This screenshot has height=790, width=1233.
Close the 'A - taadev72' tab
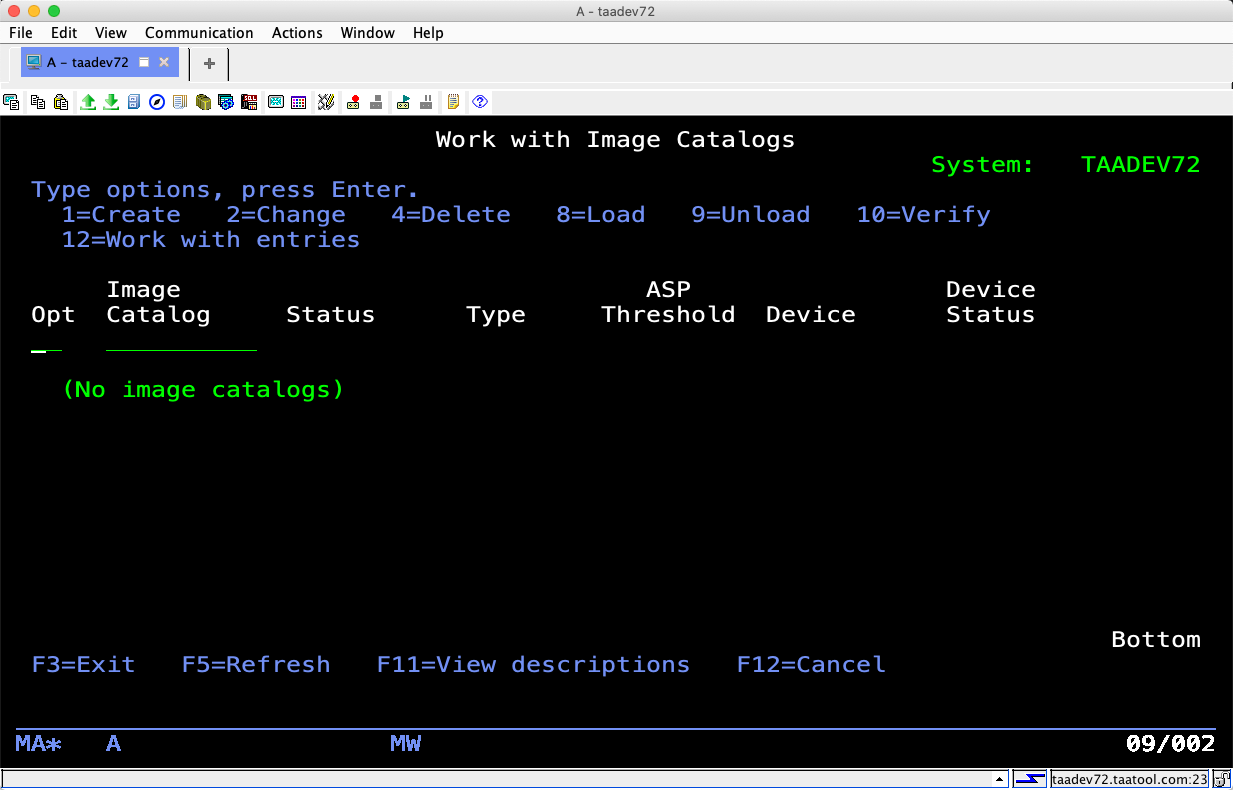pos(165,62)
